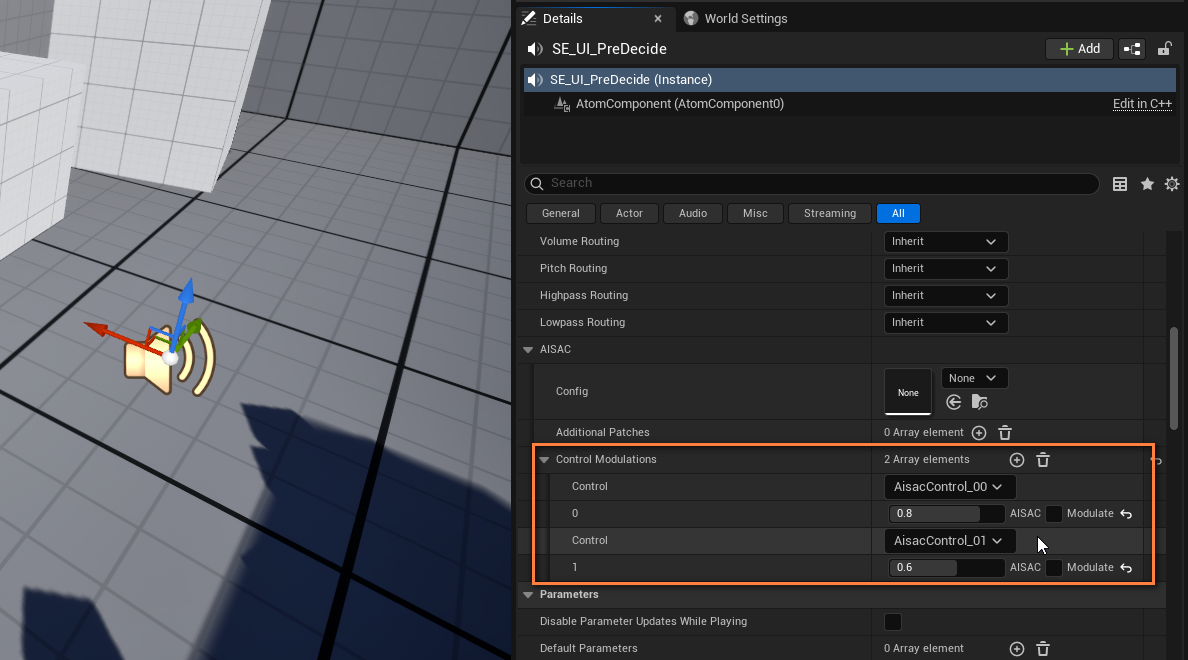1188x660 pixels.
Task: Click the Details panel vertical scrollbar
Action: tap(1174, 378)
